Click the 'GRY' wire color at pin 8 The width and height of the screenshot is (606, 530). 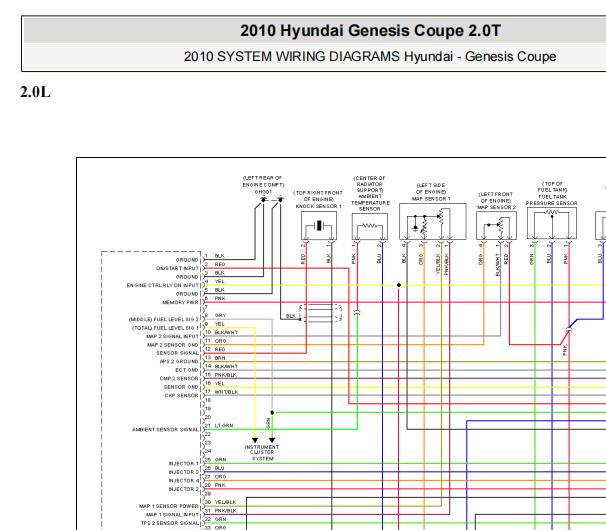pyautogui.click(x=220, y=315)
